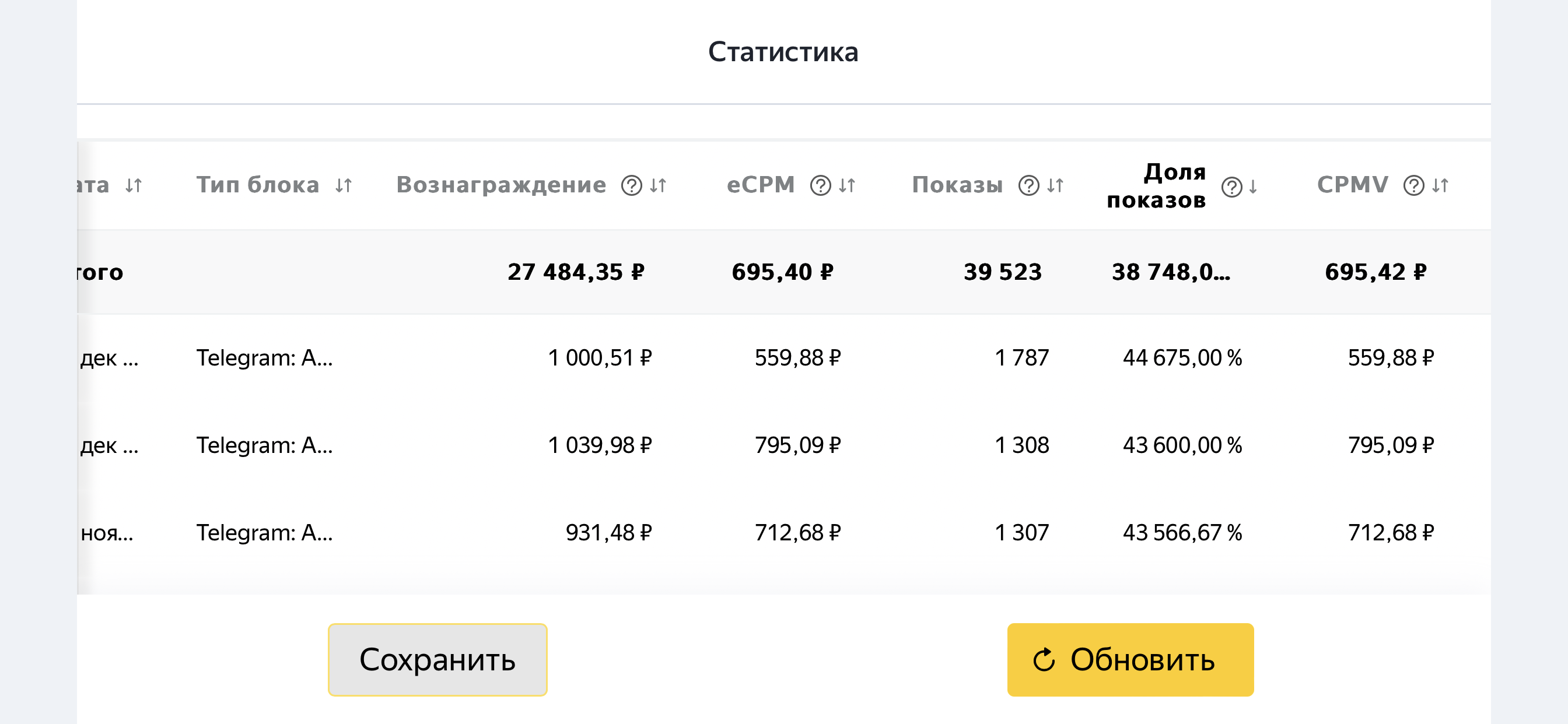
Task: Click help icon next to Показы
Action: click(x=1028, y=185)
